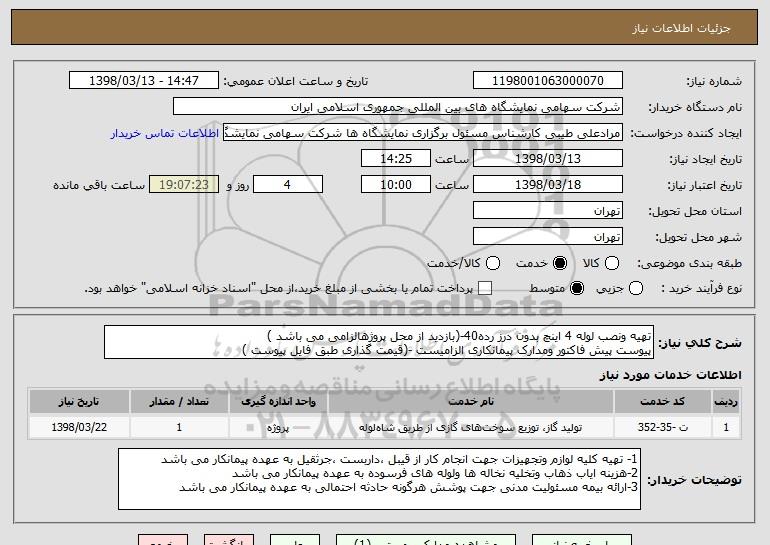Click the request creator name field
Image resolution: width=770 pixels, height=545 pixels.
(x=423, y=133)
